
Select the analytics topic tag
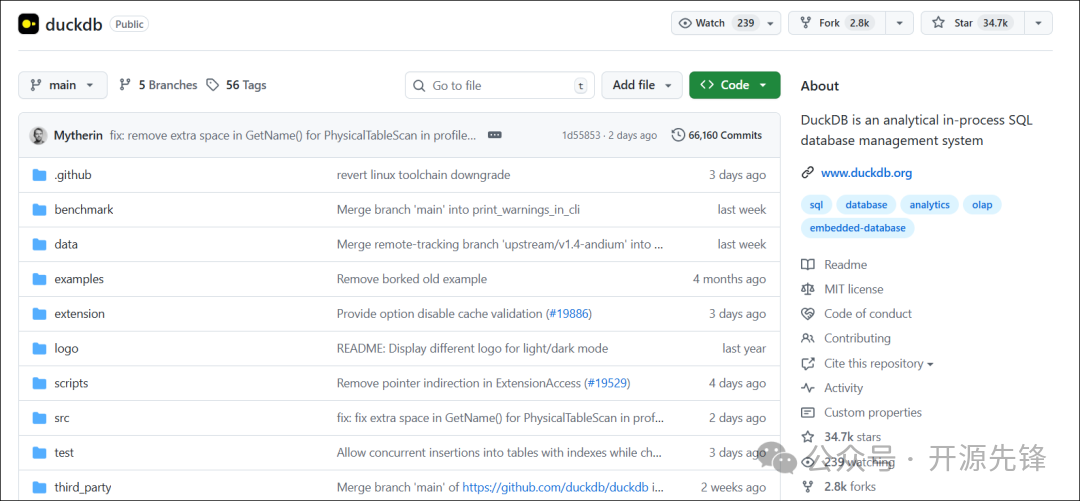pyautogui.click(x=929, y=205)
